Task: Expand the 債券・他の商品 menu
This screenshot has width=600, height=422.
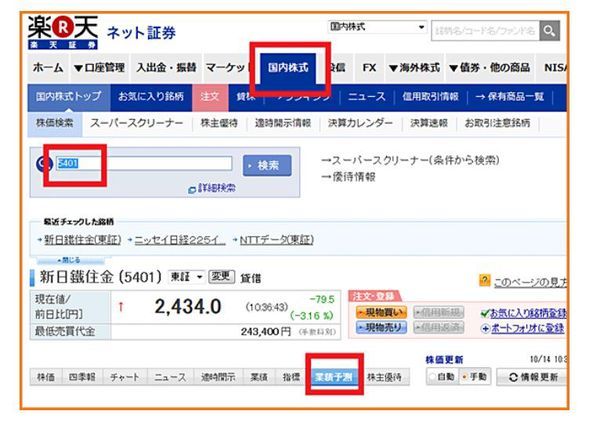Action: (x=489, y=68)
